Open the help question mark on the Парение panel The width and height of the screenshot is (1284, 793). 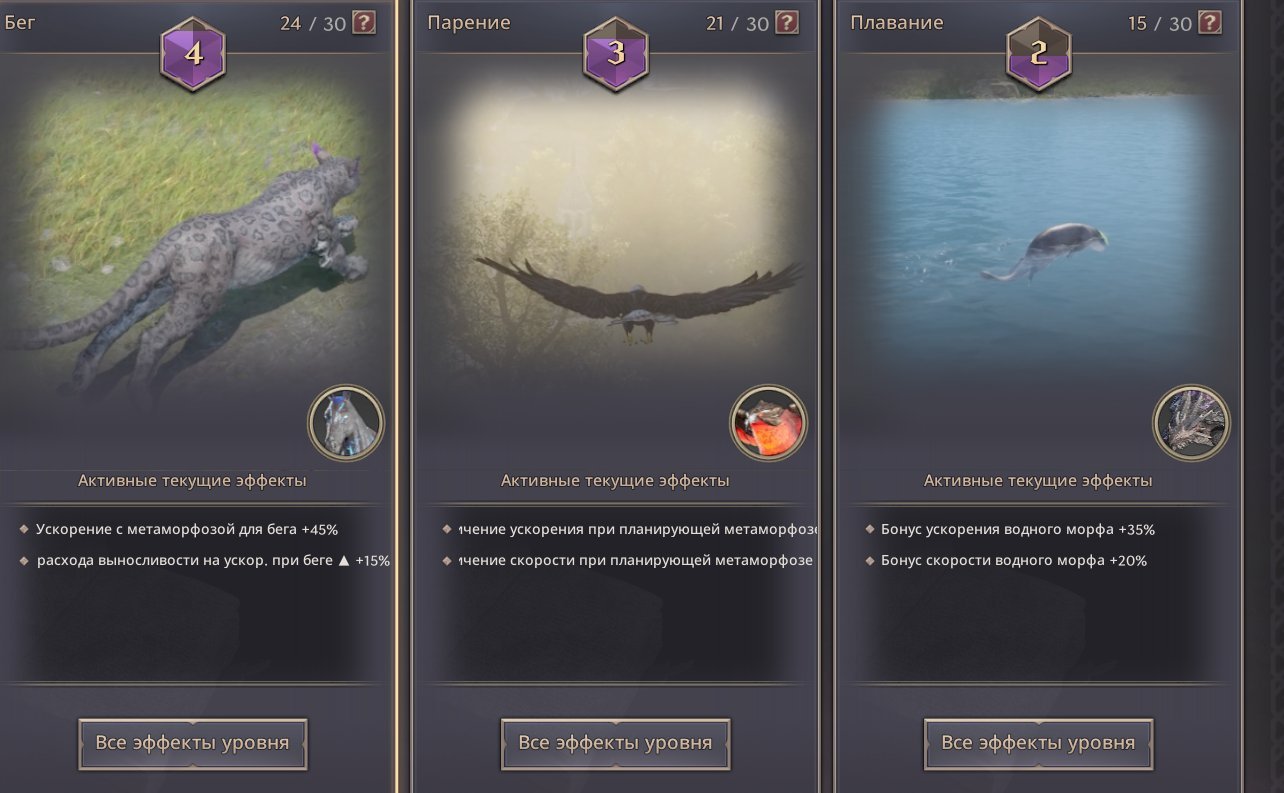787,22
